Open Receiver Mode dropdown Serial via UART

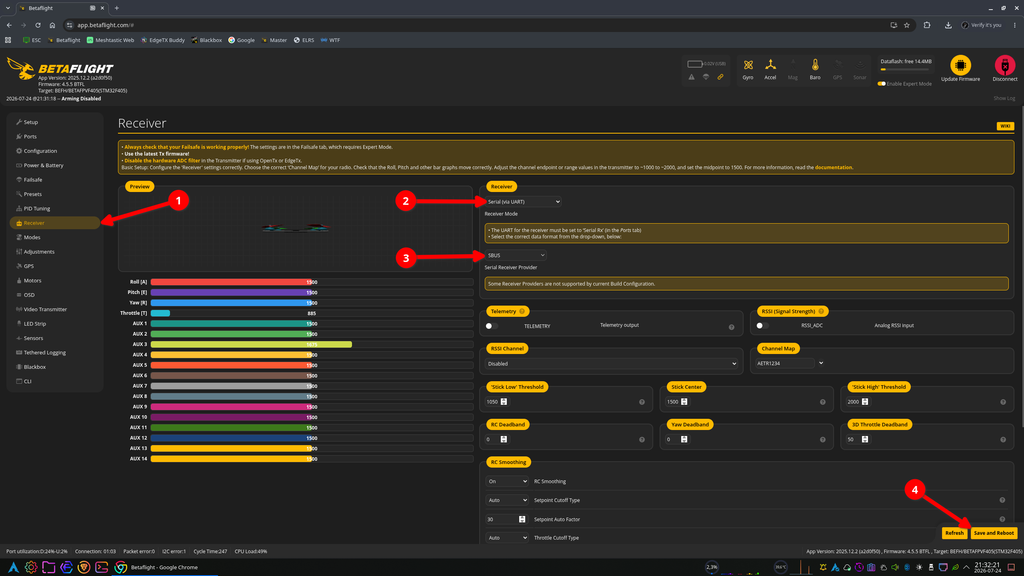[523, 202]
